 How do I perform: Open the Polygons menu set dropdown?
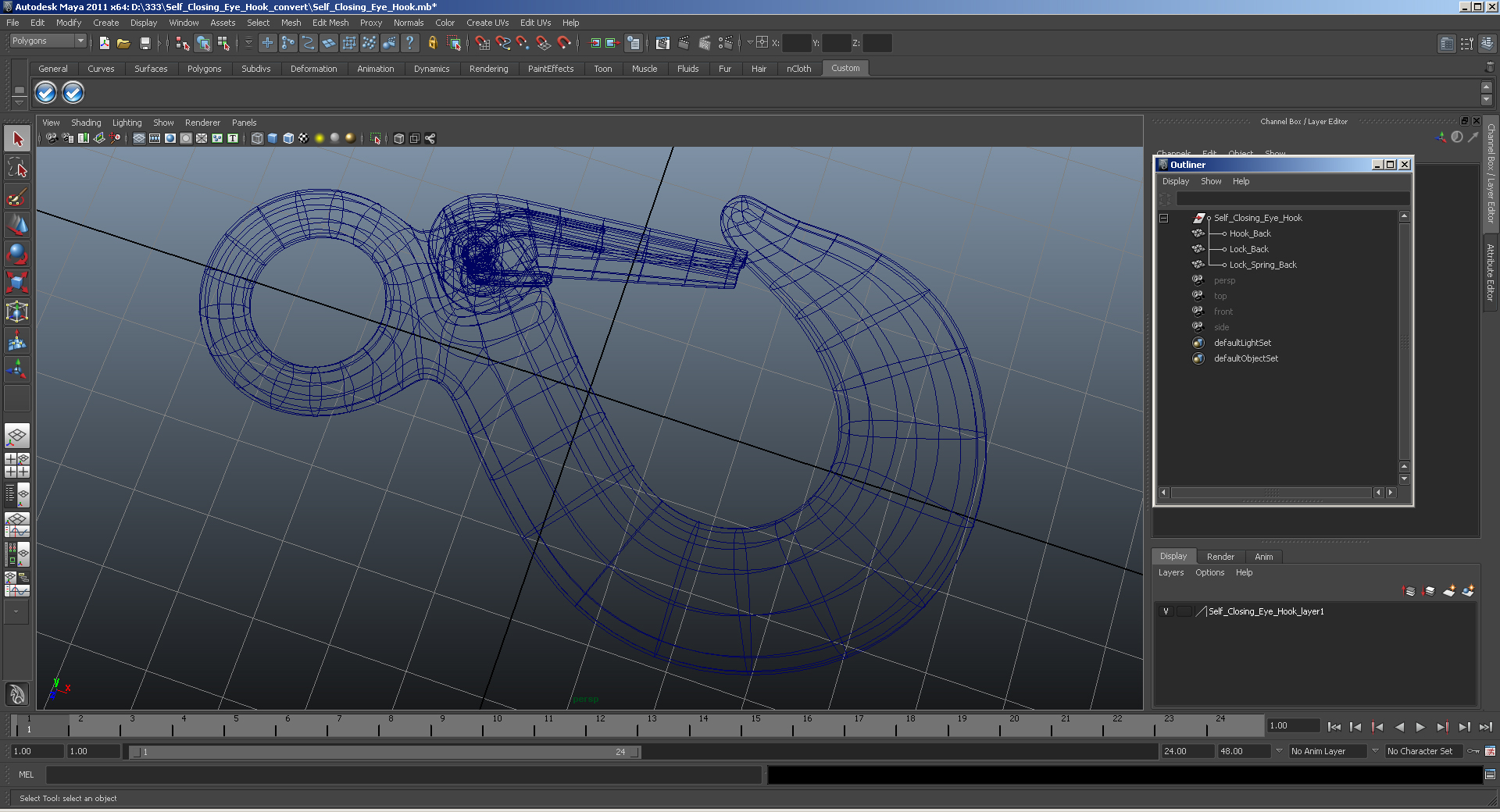pos(48,41)
